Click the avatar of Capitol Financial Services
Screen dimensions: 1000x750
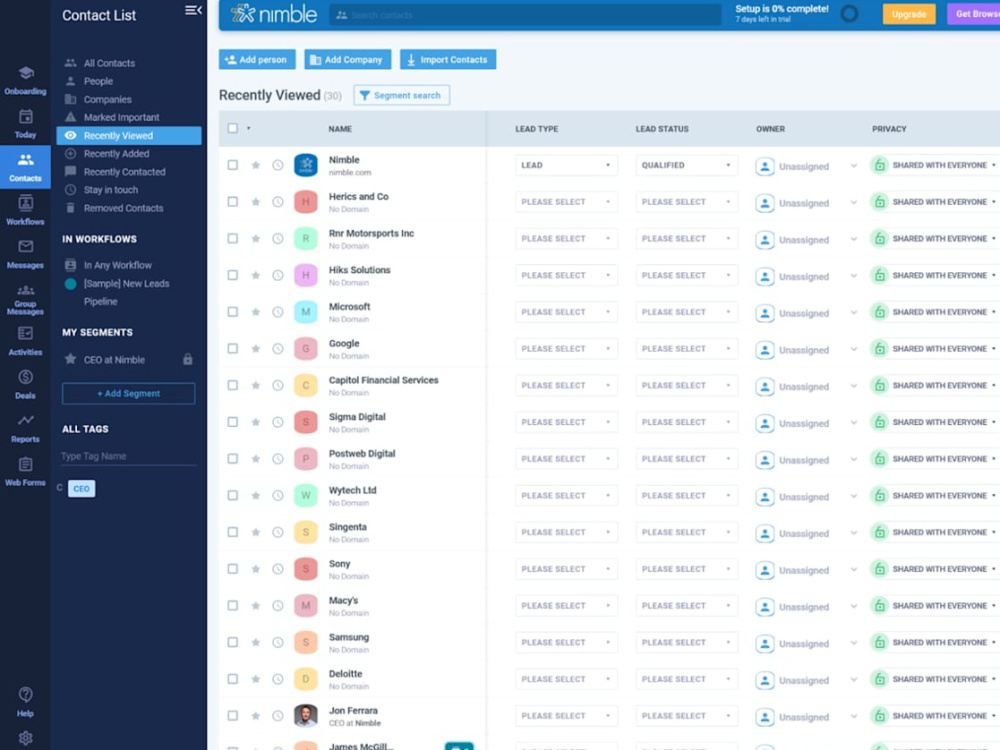(x=305, y=385)
